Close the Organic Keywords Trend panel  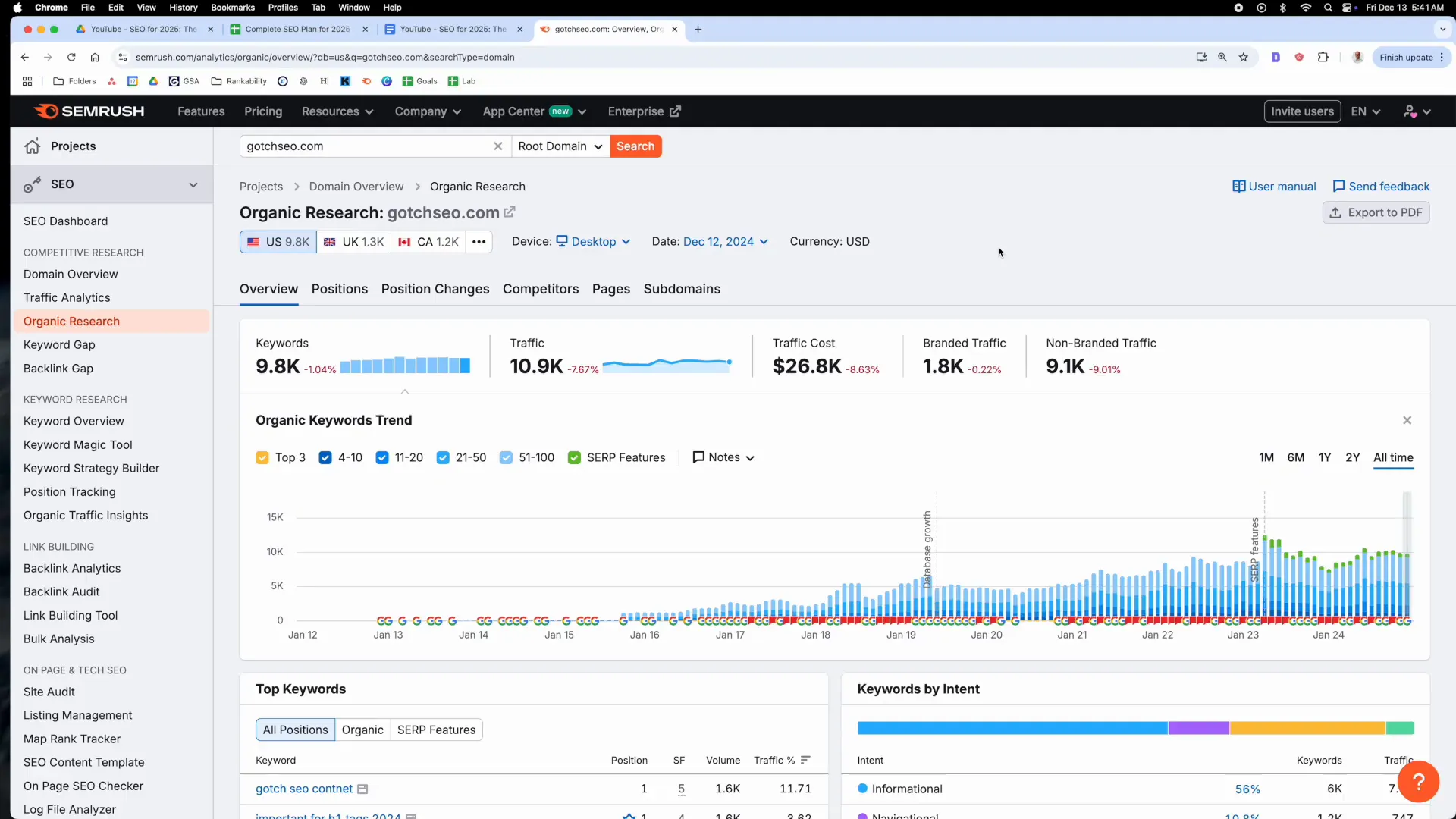click(x=1407, y=420)
